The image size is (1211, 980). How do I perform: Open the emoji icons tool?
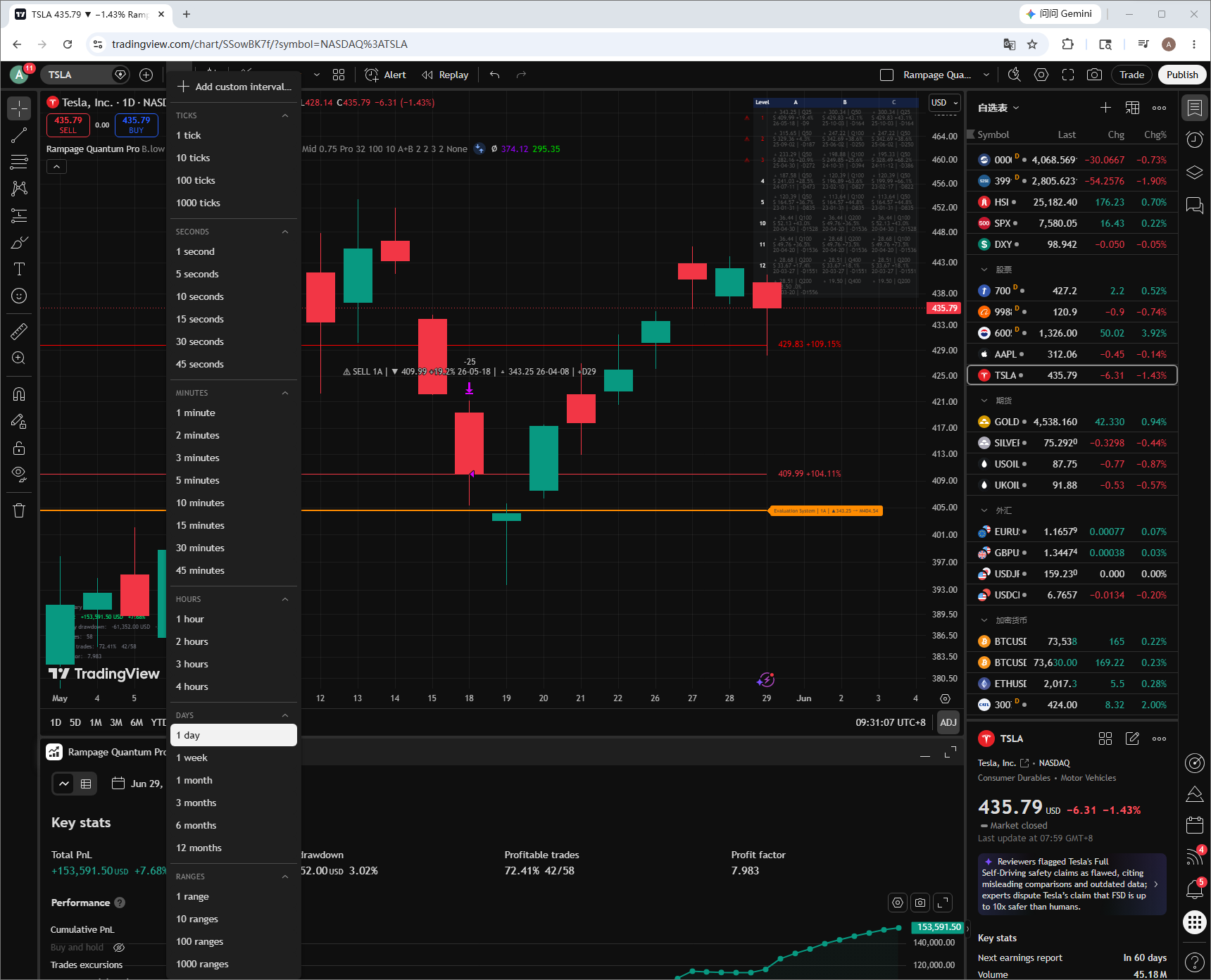coord(19,296)
